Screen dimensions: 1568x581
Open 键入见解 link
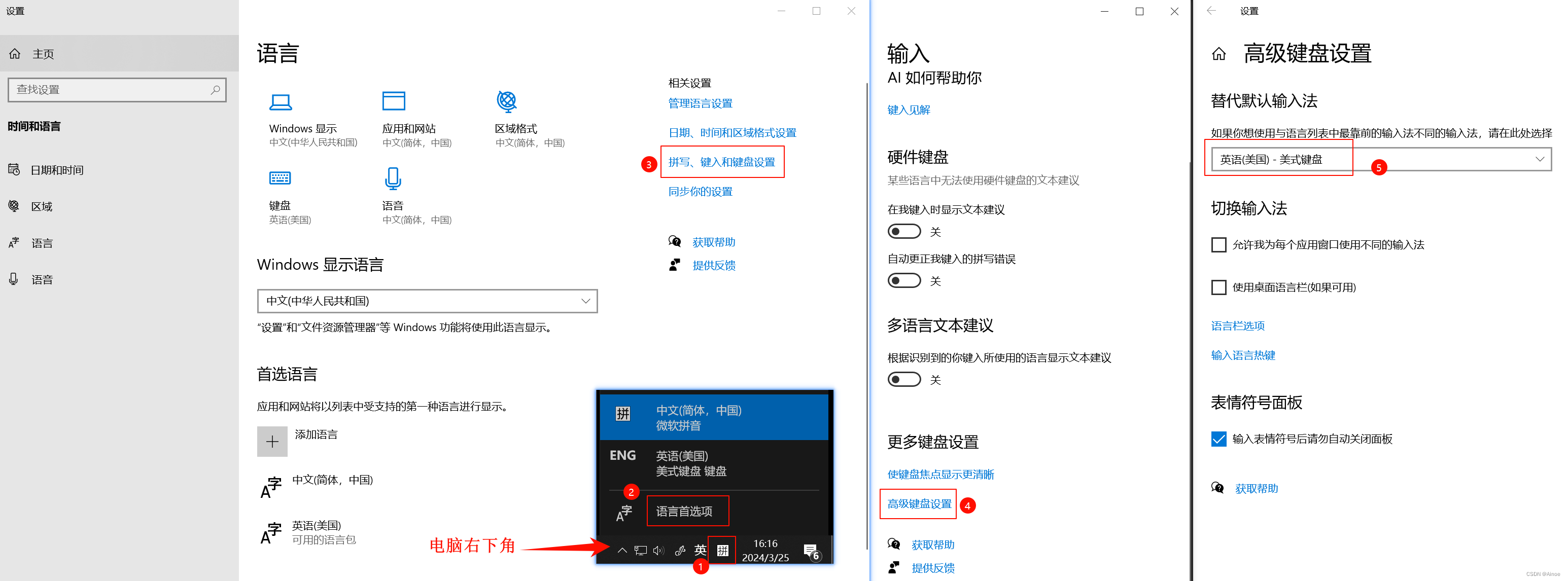point(909,110)
